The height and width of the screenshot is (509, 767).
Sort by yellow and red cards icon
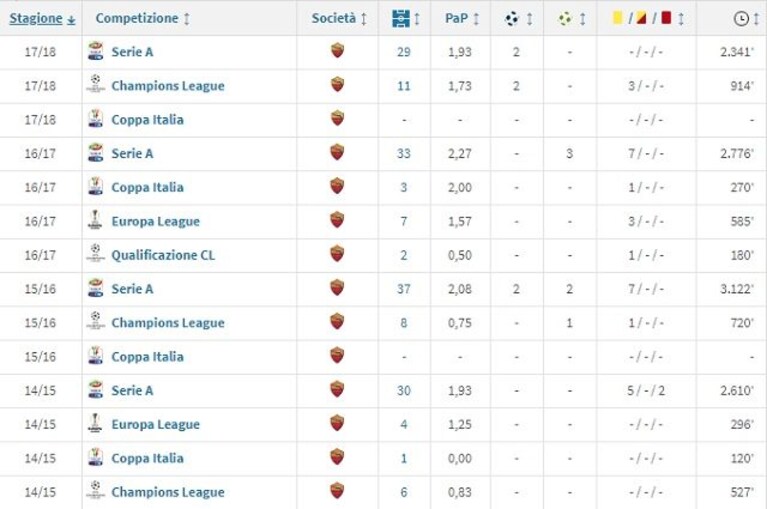click(641, 18)
